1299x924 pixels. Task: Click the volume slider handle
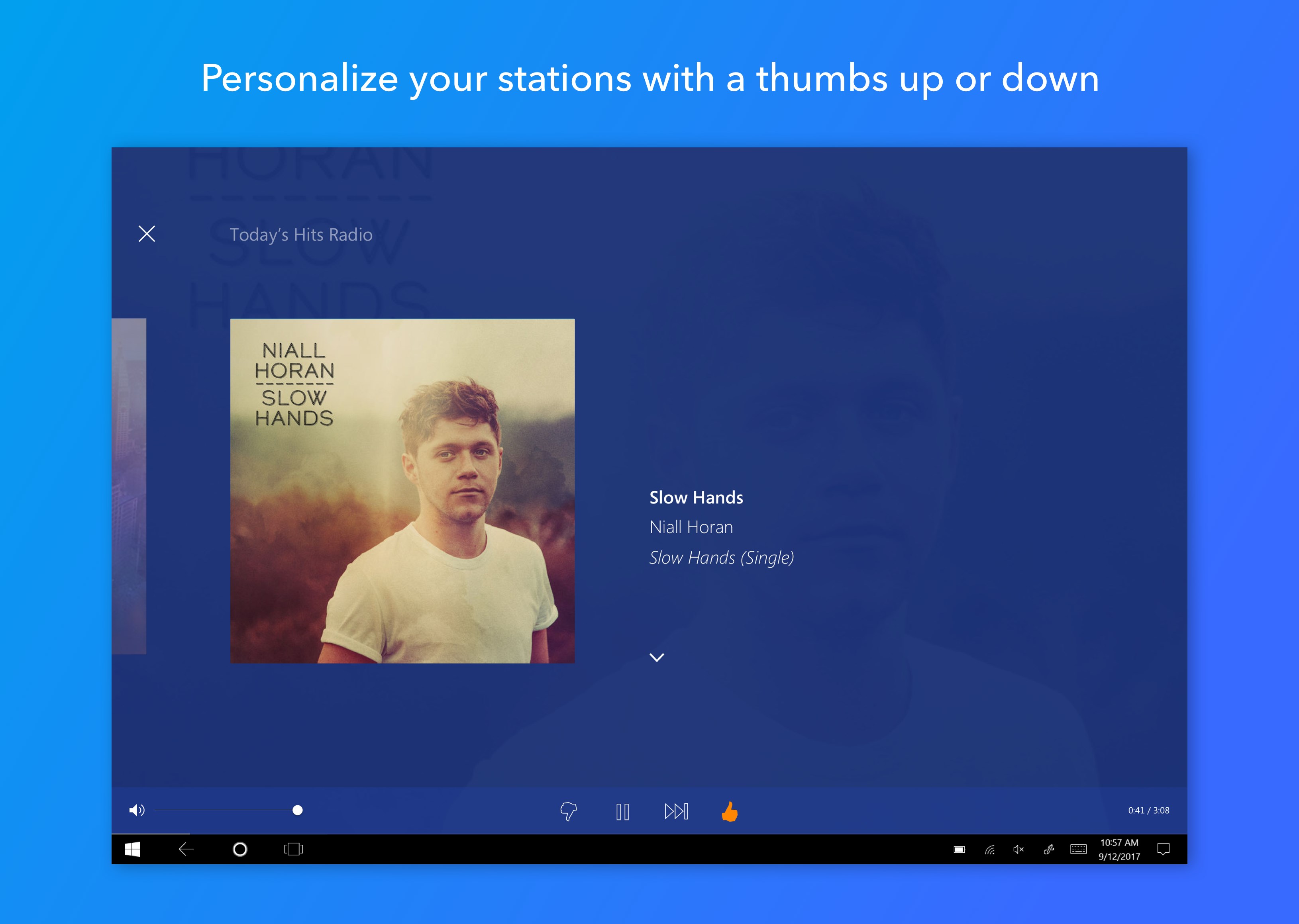pos(297,810)
